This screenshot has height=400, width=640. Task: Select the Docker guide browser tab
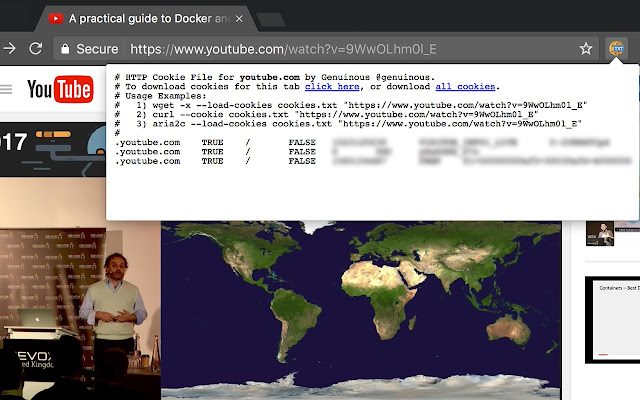click(140, 17)
